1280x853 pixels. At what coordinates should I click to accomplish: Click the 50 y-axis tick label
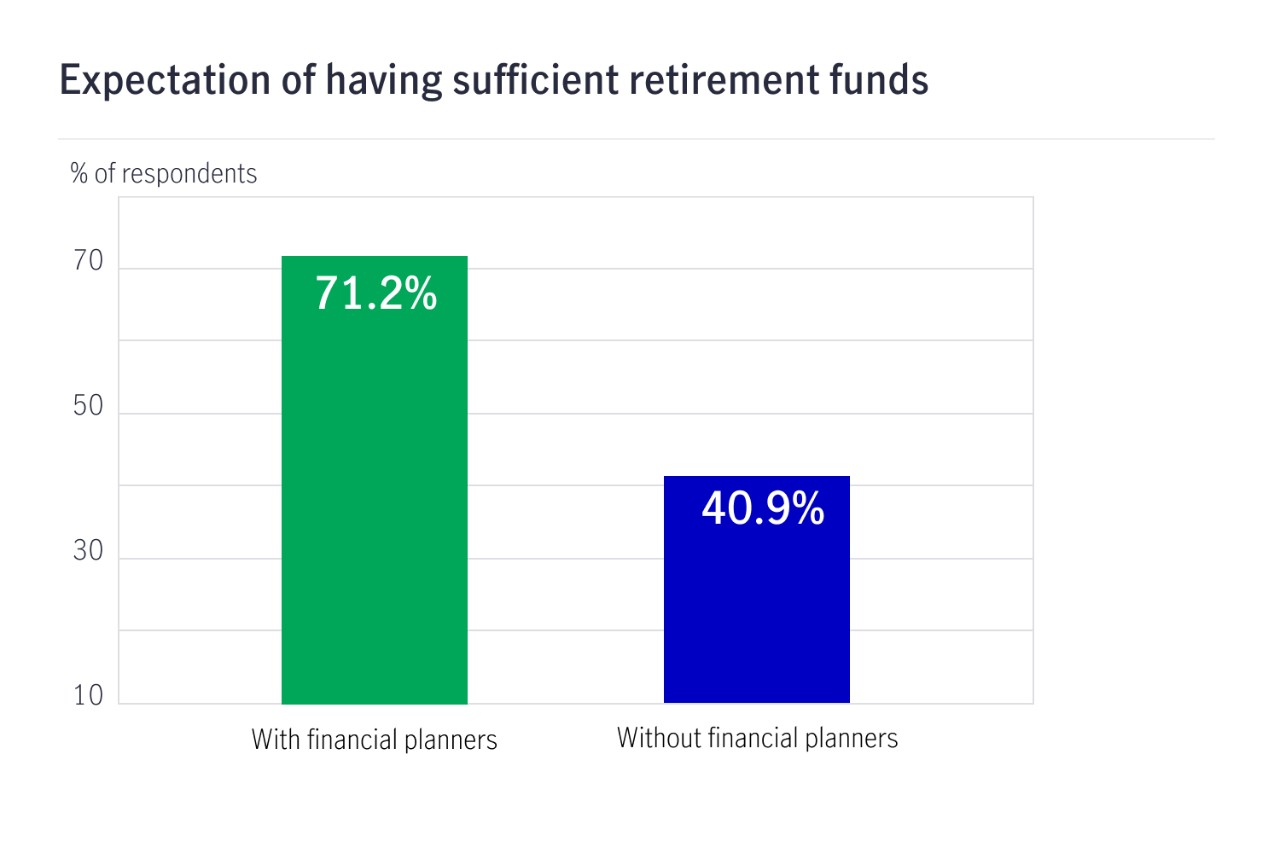[88, 406]
